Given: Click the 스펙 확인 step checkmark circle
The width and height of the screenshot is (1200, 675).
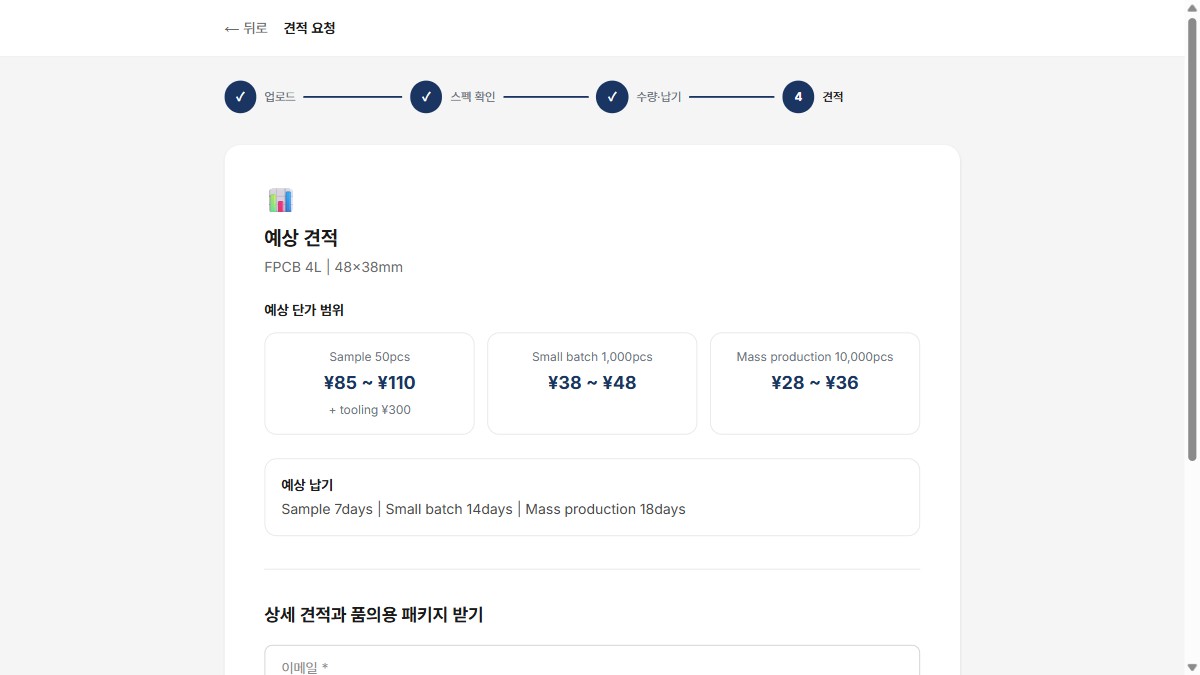Looking at the screenshot, I should 426,97.
